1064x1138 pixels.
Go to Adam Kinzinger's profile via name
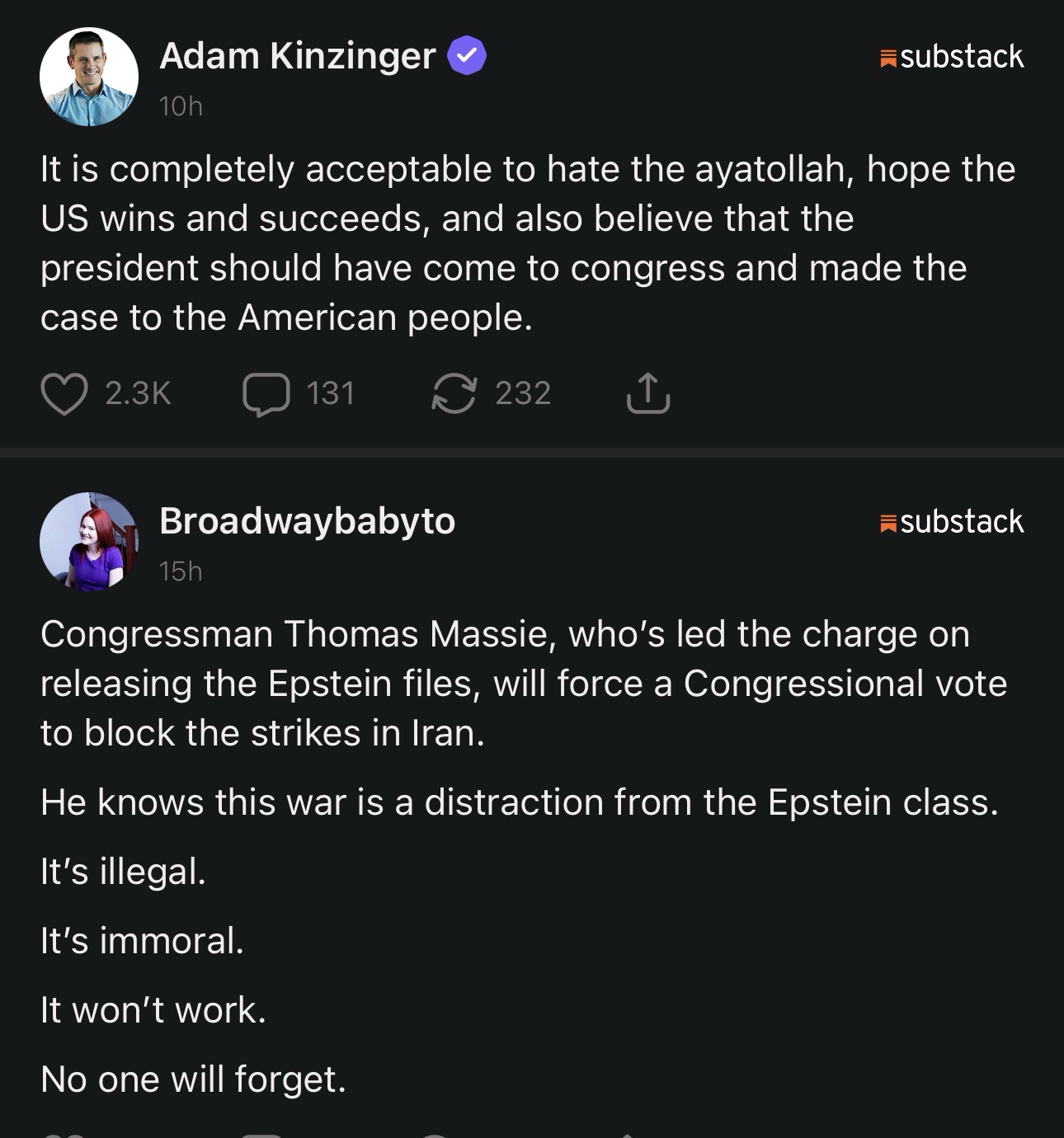coord(297,56)
